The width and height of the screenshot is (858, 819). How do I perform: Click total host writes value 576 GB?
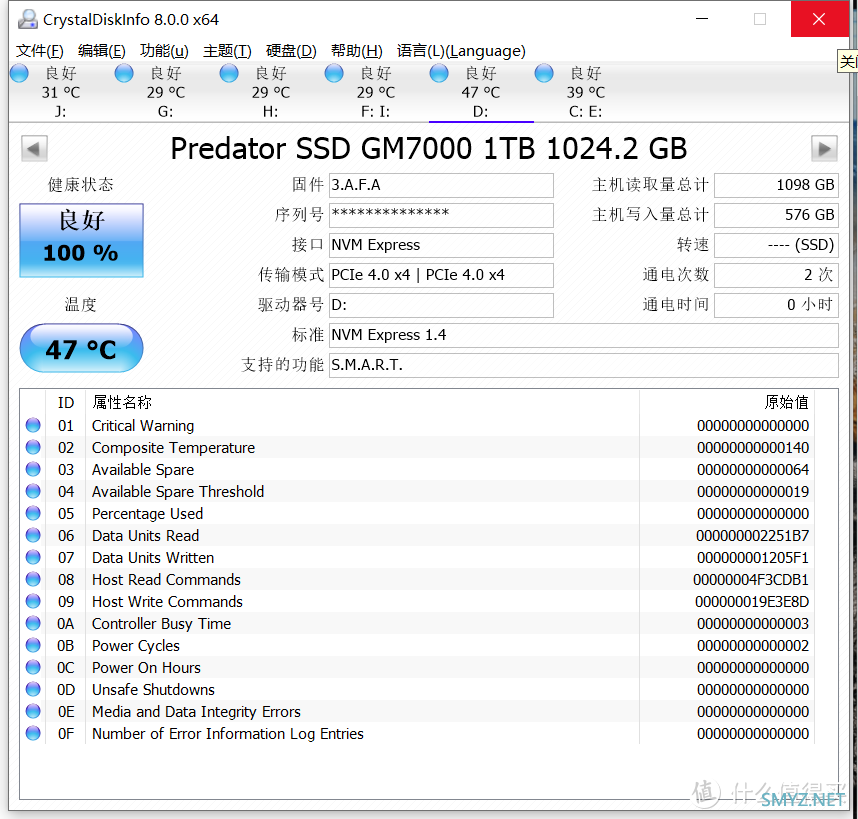(x=776, y=215)
